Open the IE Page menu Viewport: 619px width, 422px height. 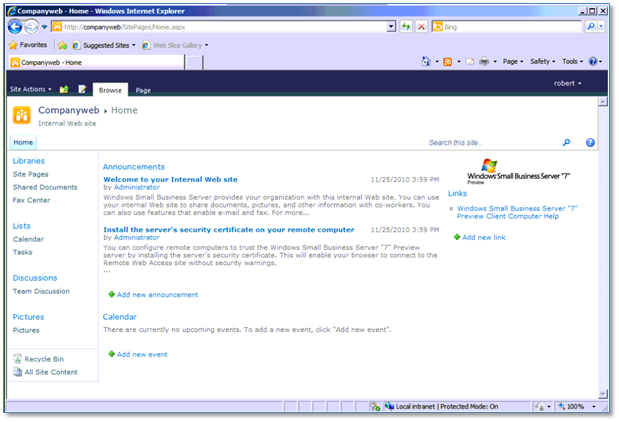pos(513,62)
